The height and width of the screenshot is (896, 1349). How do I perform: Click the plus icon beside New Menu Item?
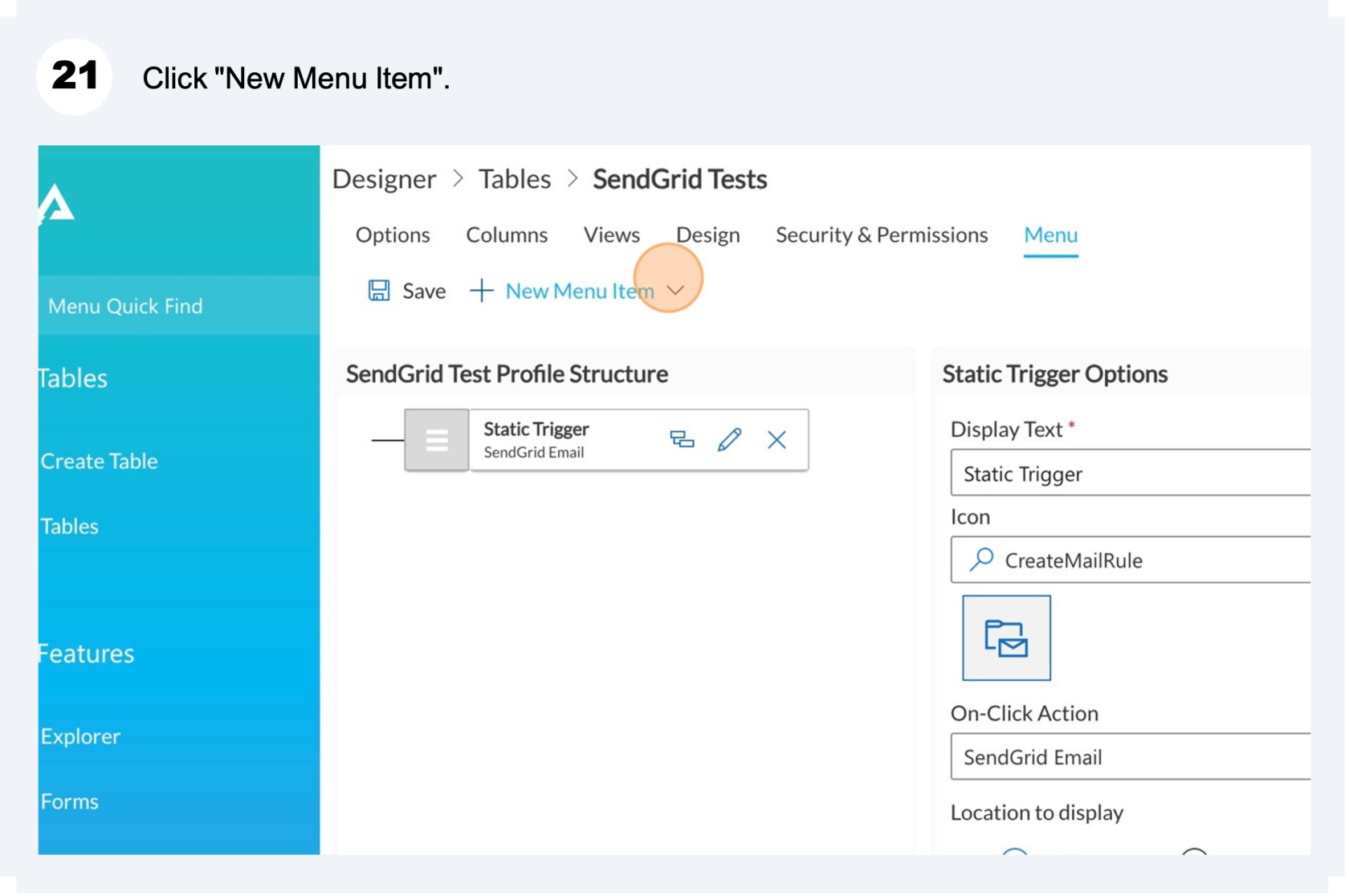point(482,291)
